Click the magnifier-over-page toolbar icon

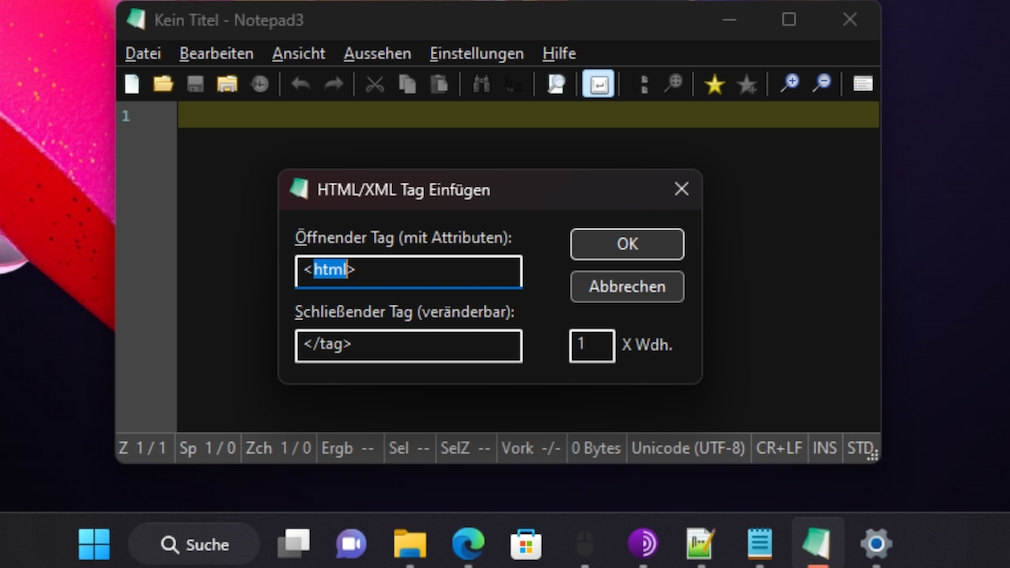point(556,84)
